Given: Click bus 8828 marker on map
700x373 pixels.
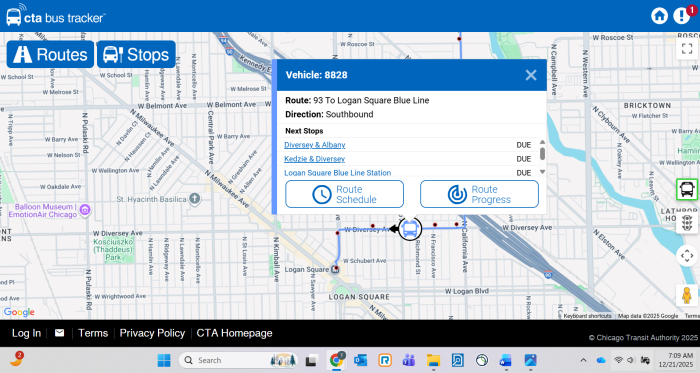Looking at the screenshot, I should [x=410, y=228].
